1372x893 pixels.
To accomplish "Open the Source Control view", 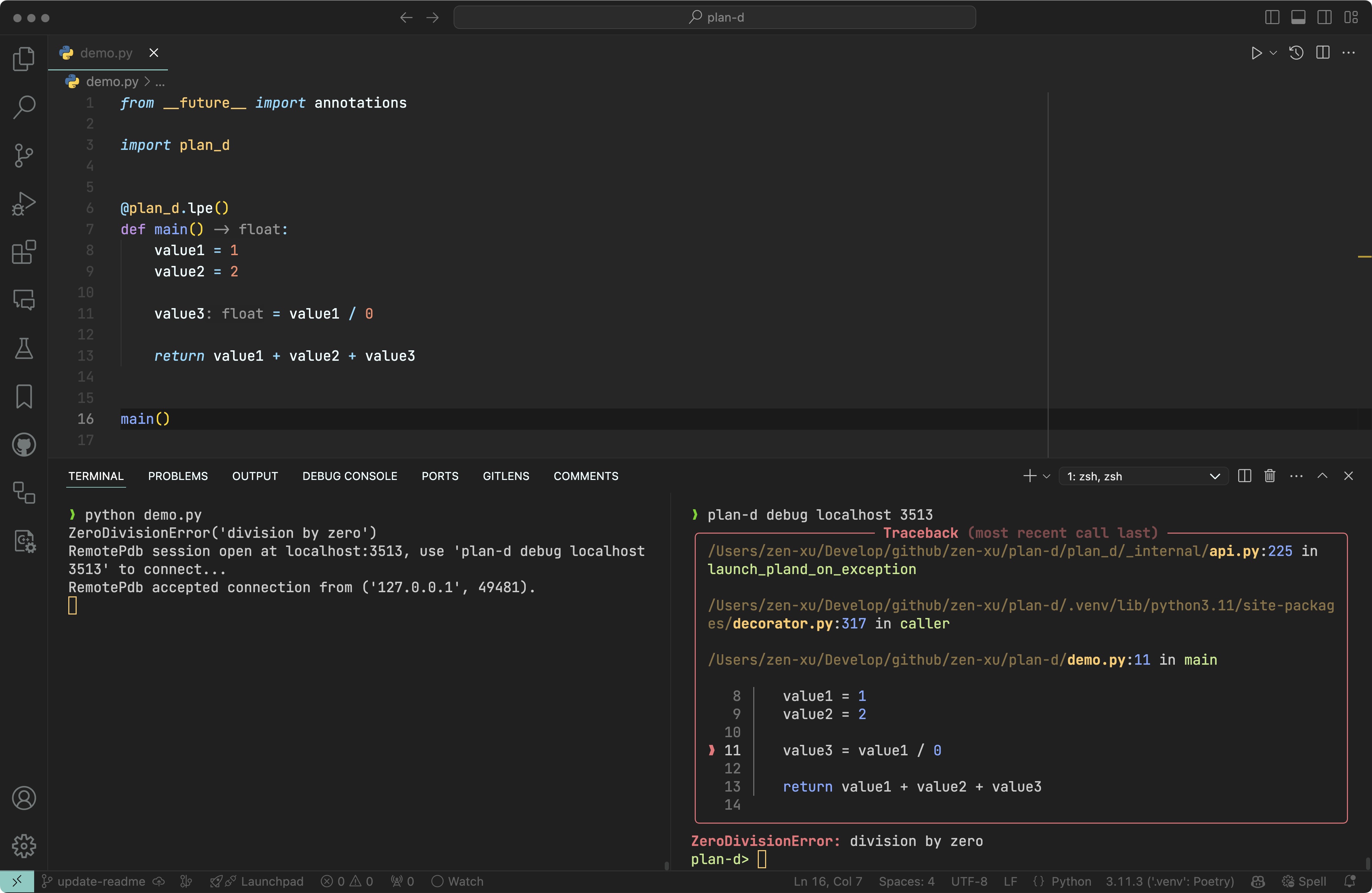I will [24, 155].
